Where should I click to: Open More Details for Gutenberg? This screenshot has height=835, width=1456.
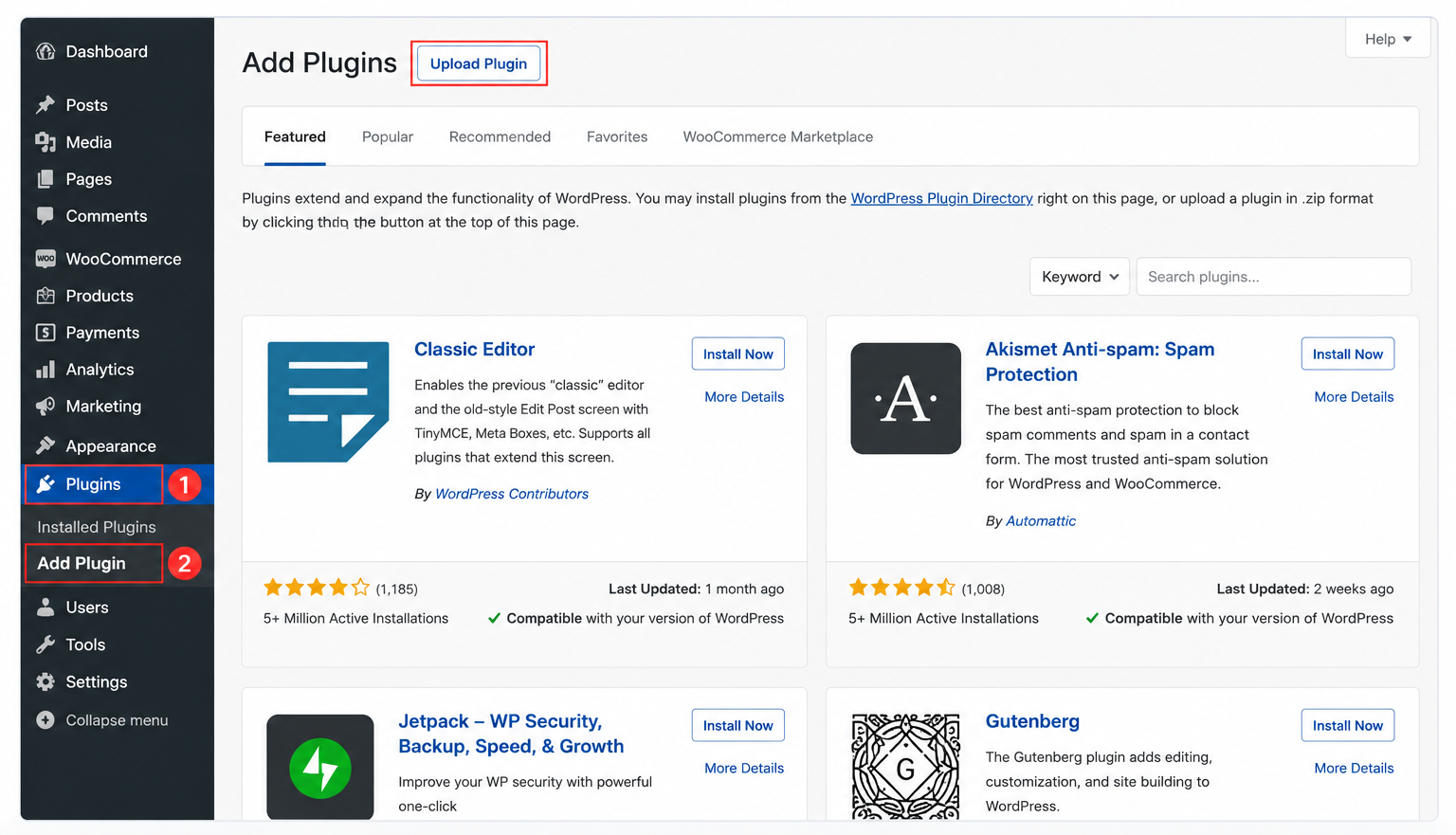[1354, 769]
